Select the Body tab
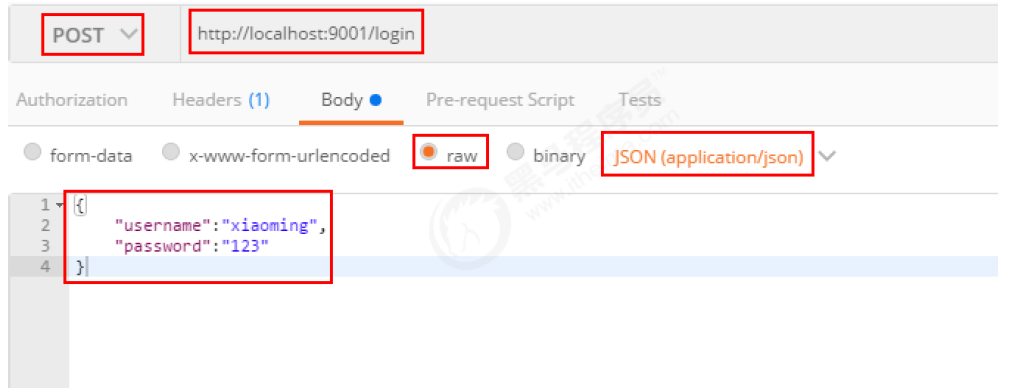This screenshot has width=1031, height=388. pos(350,100)
